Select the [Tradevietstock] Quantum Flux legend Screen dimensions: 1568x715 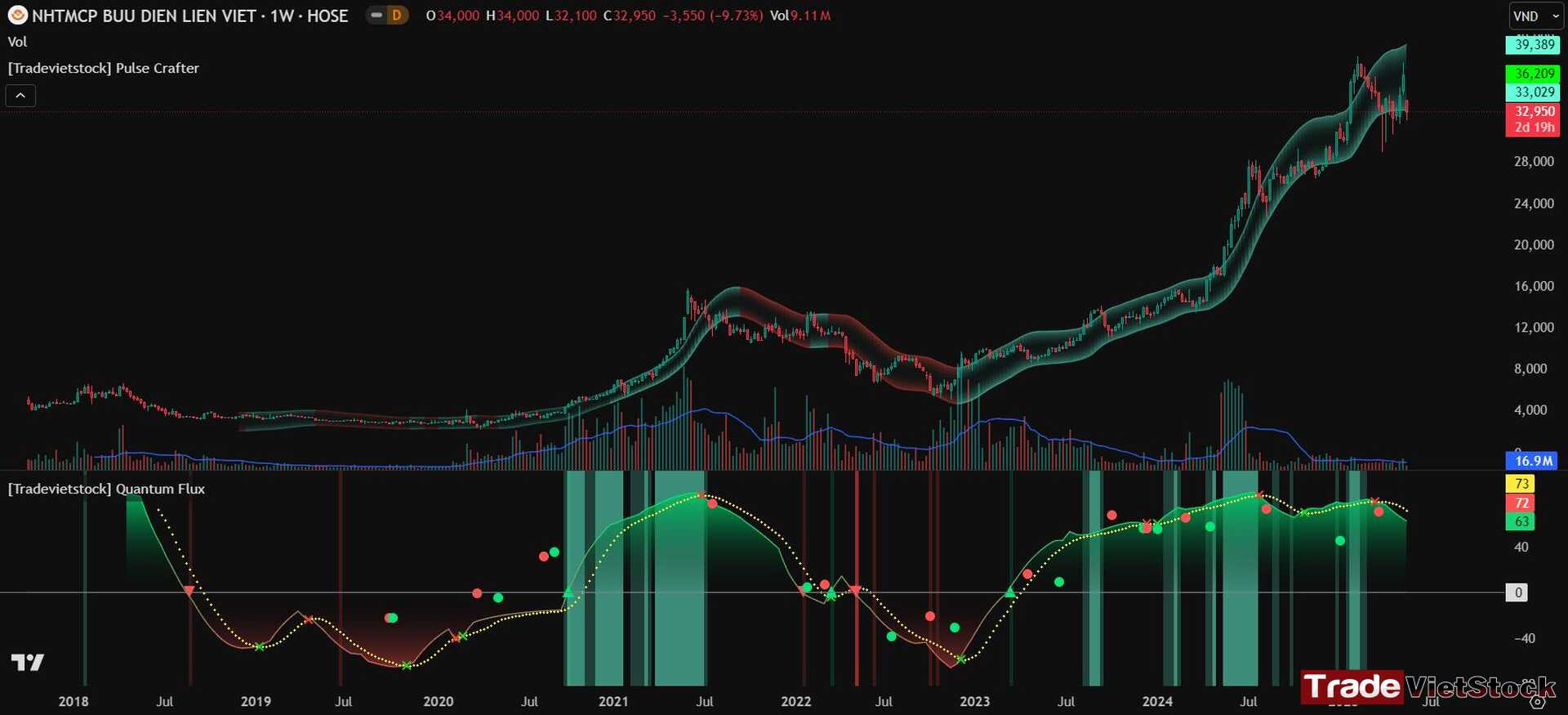106,489
